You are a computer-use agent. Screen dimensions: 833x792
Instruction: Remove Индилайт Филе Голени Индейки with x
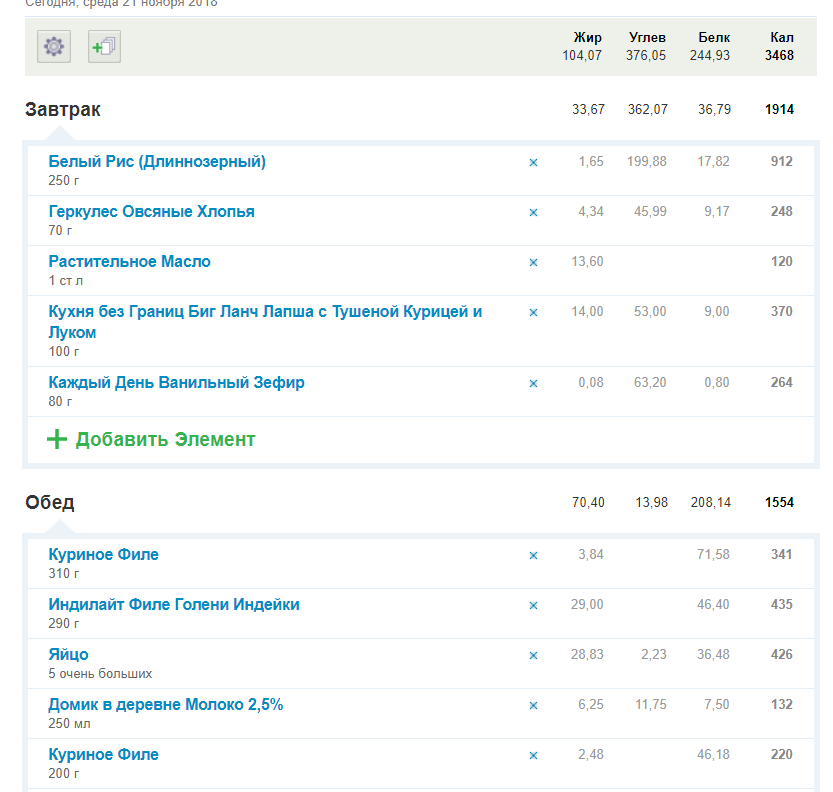pyautogui.click(x=533, y=605)
